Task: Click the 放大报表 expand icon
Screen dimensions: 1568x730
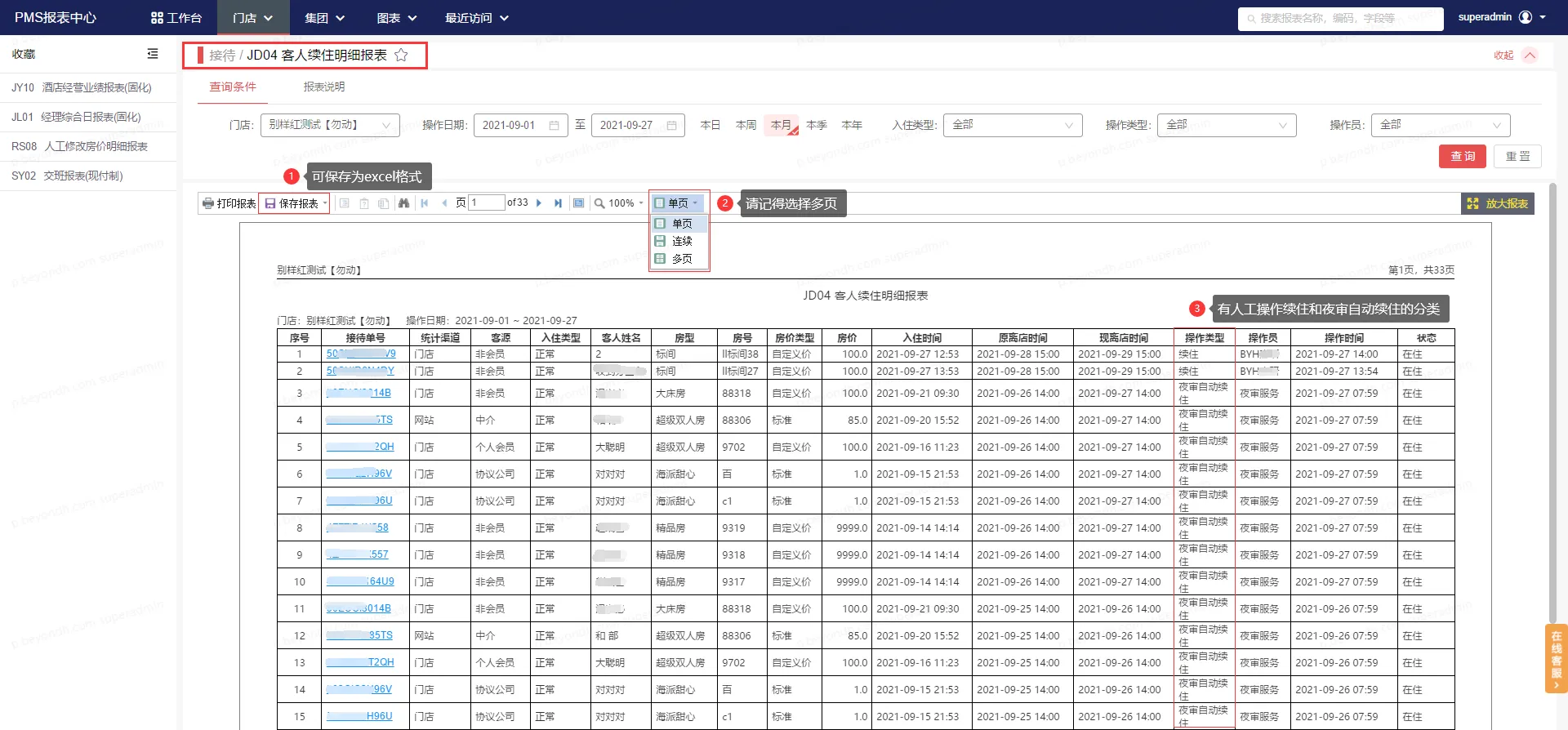Action: point(1472,203)
